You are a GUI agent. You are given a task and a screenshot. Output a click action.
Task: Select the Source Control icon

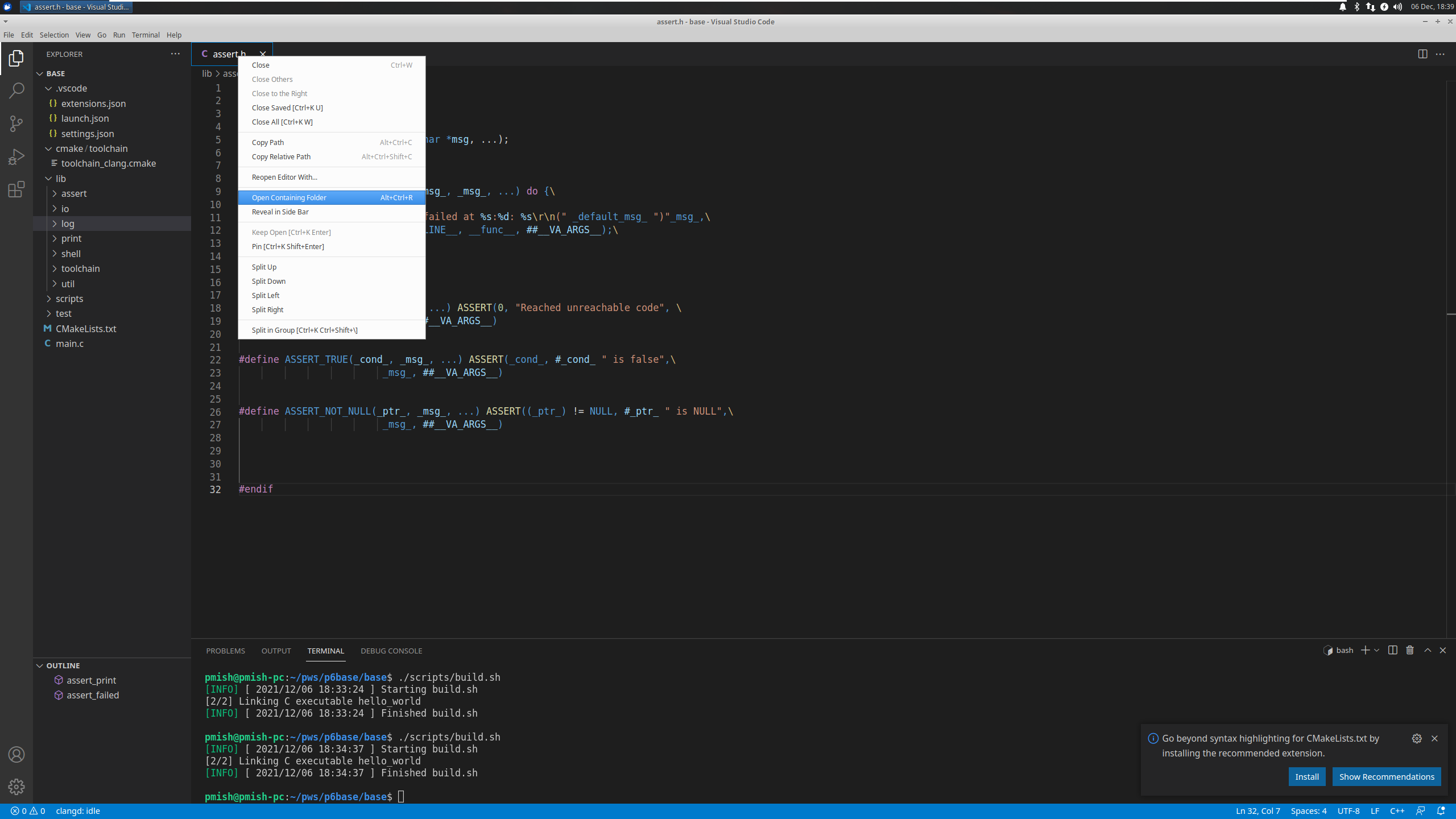[x=16, y=123]
